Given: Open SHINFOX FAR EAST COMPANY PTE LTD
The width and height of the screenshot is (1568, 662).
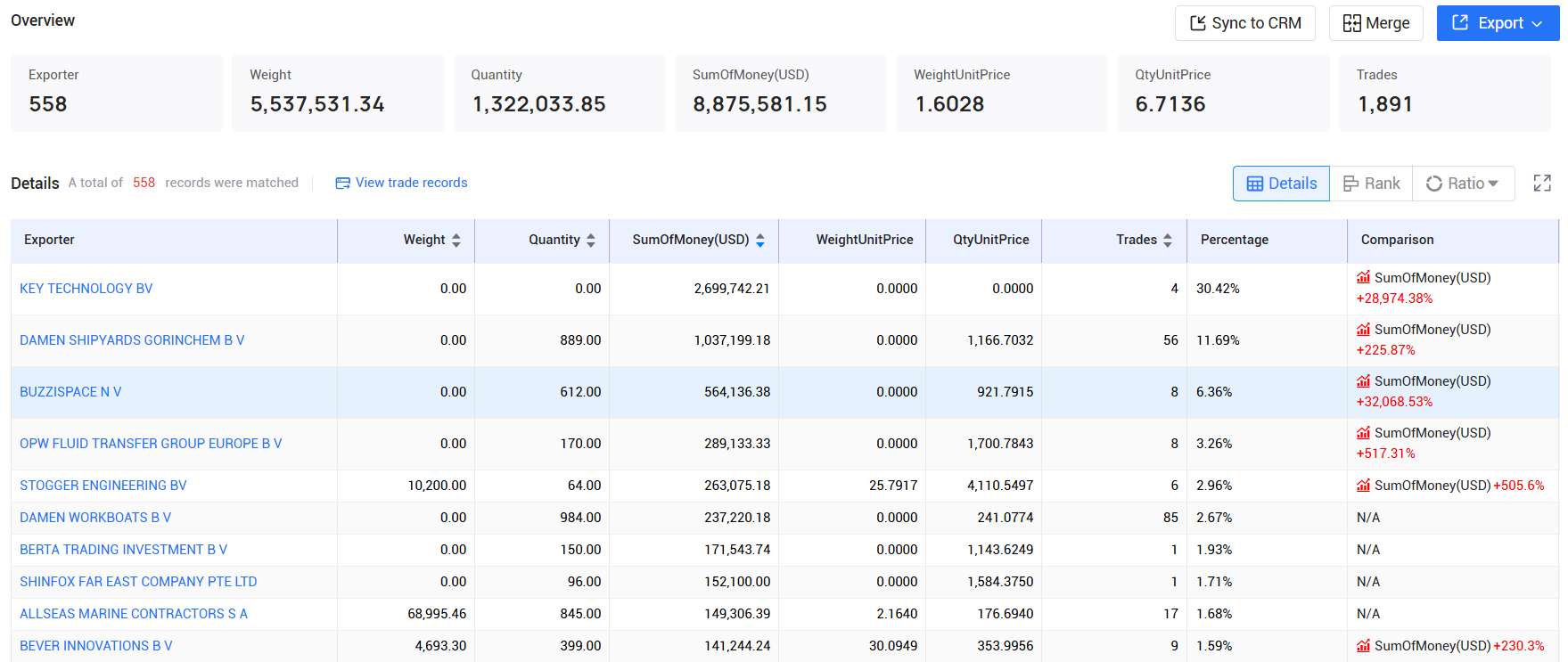Looking at the screenshot, I should [x=138, y=582].
